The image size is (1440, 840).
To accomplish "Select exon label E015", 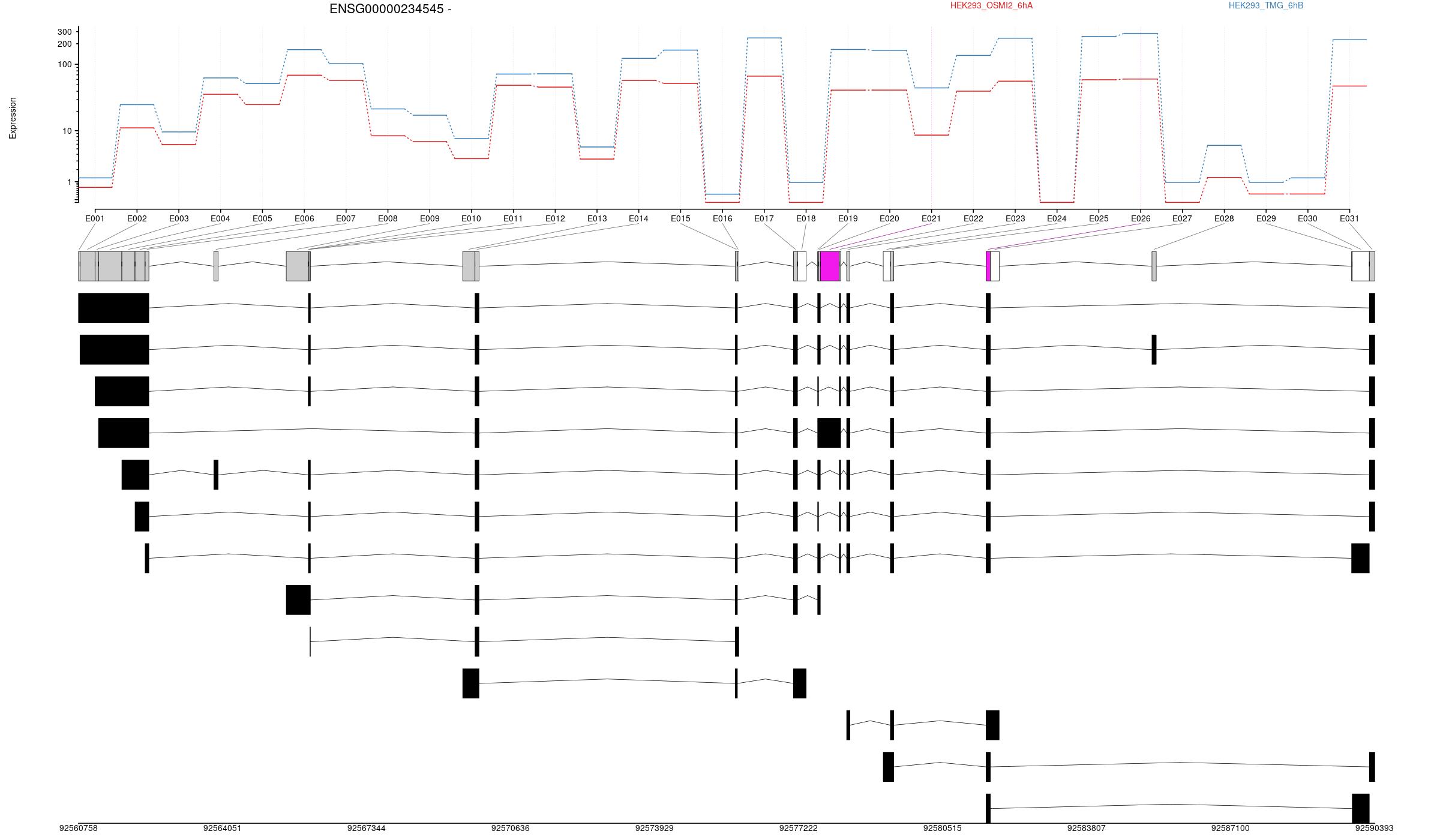I will pos(680,218).
